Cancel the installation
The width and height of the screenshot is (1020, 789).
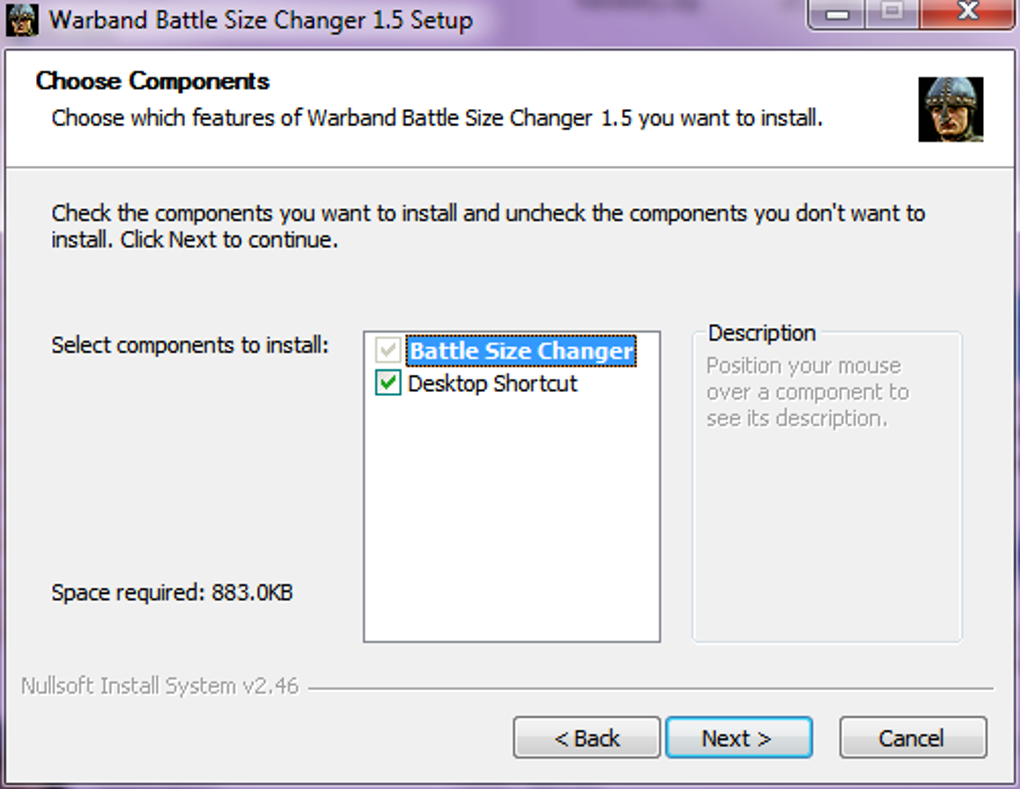click(913, 738)
